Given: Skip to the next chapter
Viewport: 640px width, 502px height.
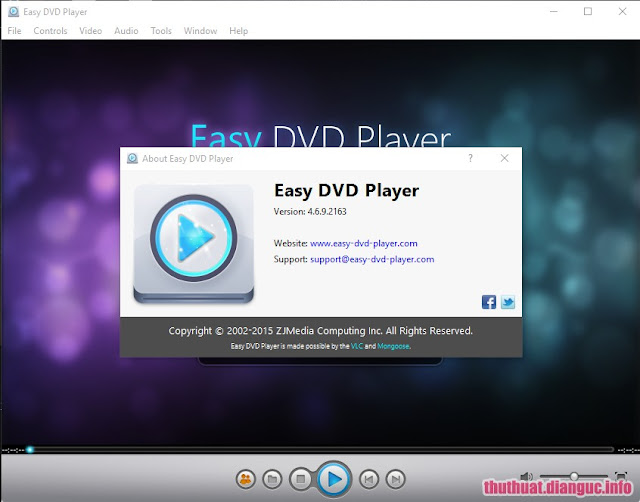Looking at the screenshot, I should point(396,479).
